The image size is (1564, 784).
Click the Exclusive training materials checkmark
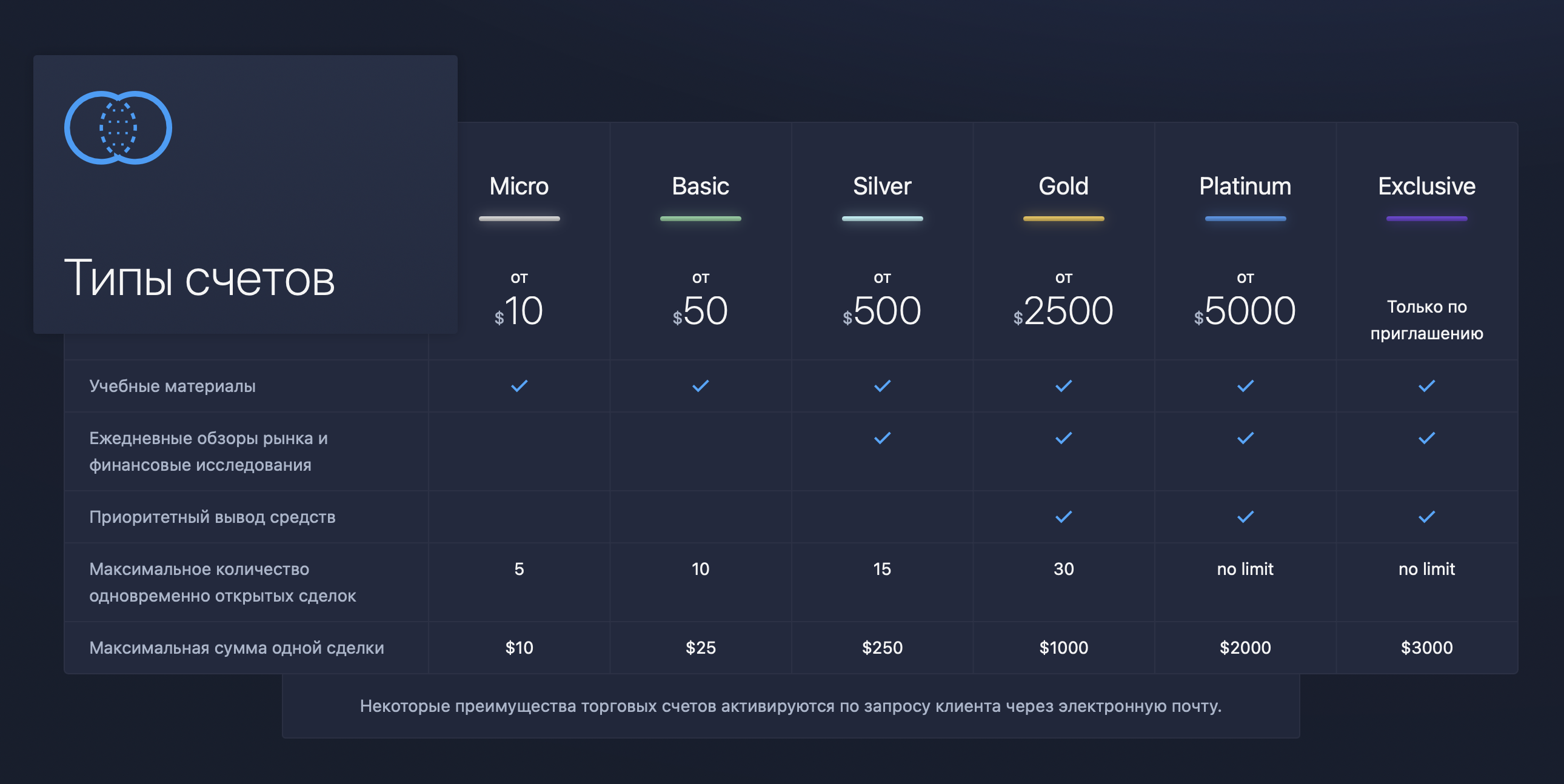tap(1426, 386)
